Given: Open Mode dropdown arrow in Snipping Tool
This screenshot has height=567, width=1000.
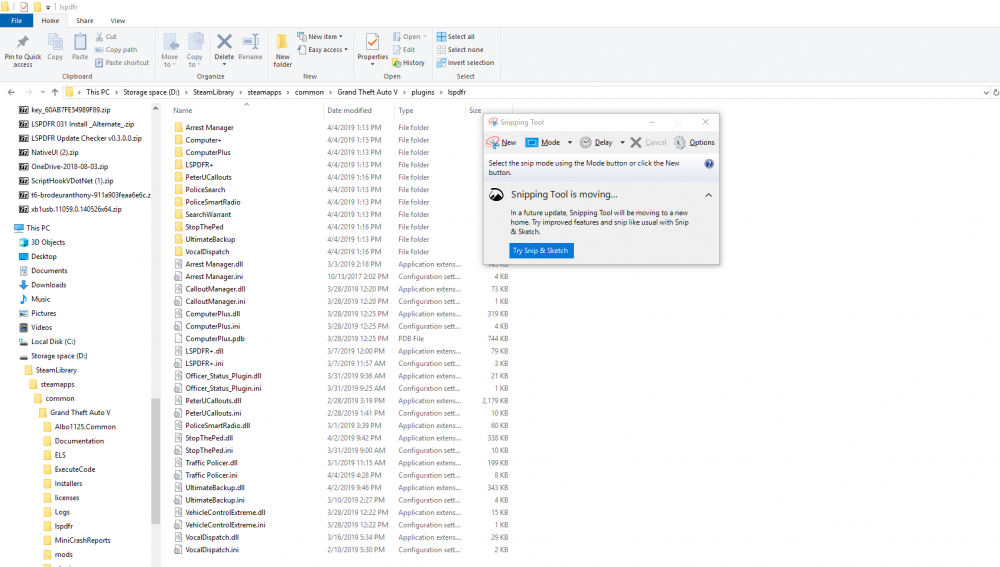Looking at the screenshot, I should (x=570, y=142).
